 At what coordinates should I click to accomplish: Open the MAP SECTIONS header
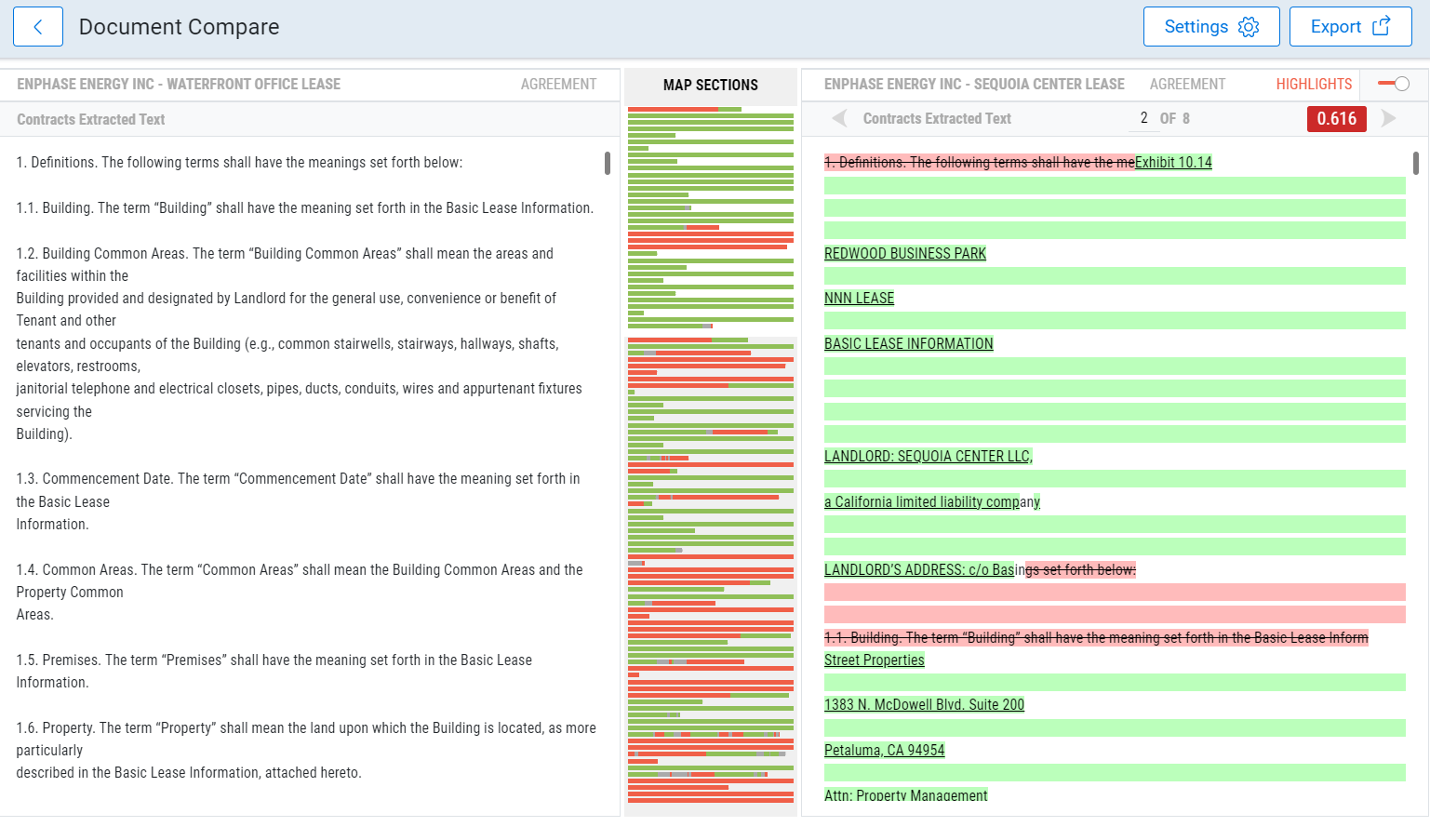point(711,85)
